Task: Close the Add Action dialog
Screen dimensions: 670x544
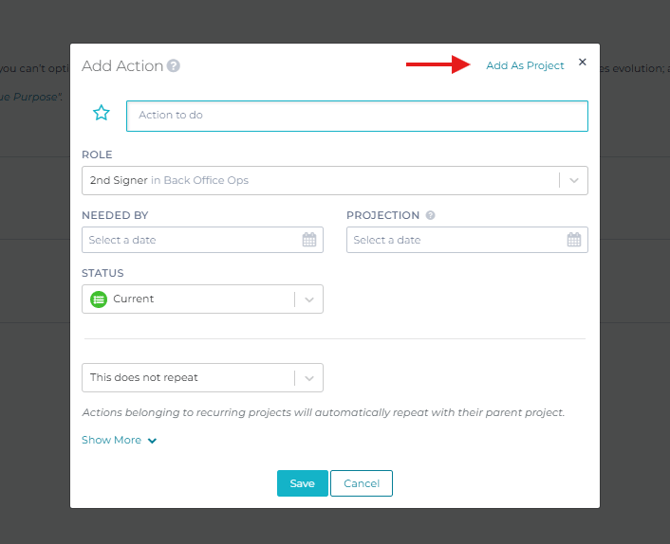Action: (x=583, y=62)
